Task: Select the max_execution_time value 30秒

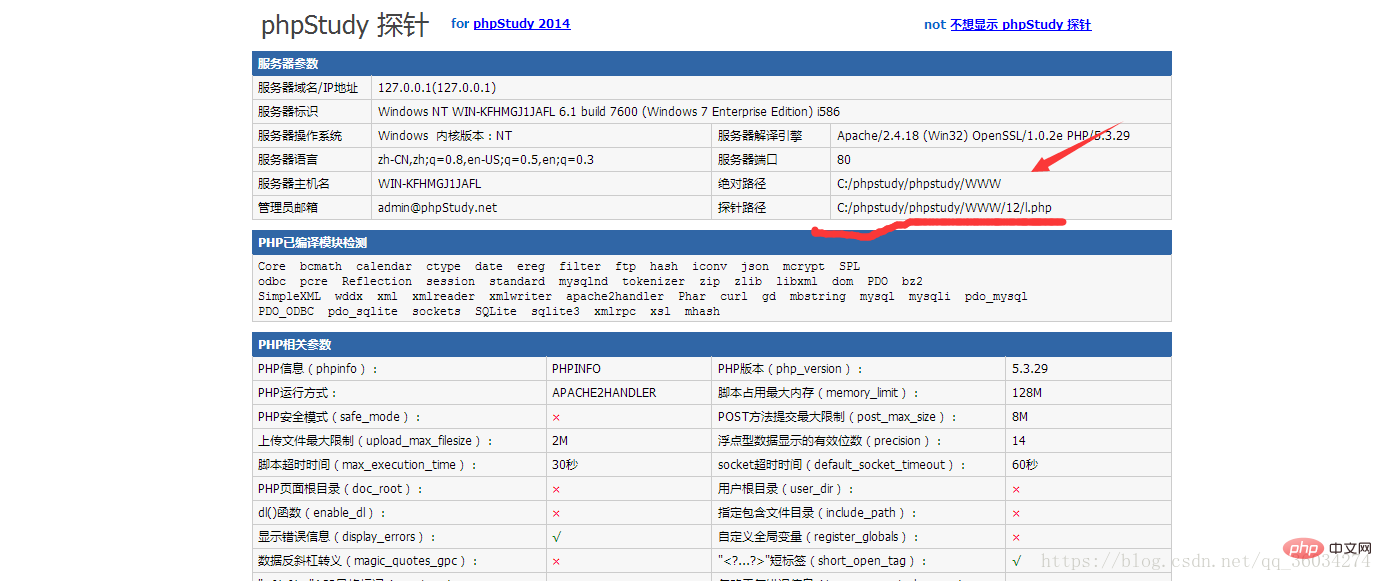Action: point(565,465)
